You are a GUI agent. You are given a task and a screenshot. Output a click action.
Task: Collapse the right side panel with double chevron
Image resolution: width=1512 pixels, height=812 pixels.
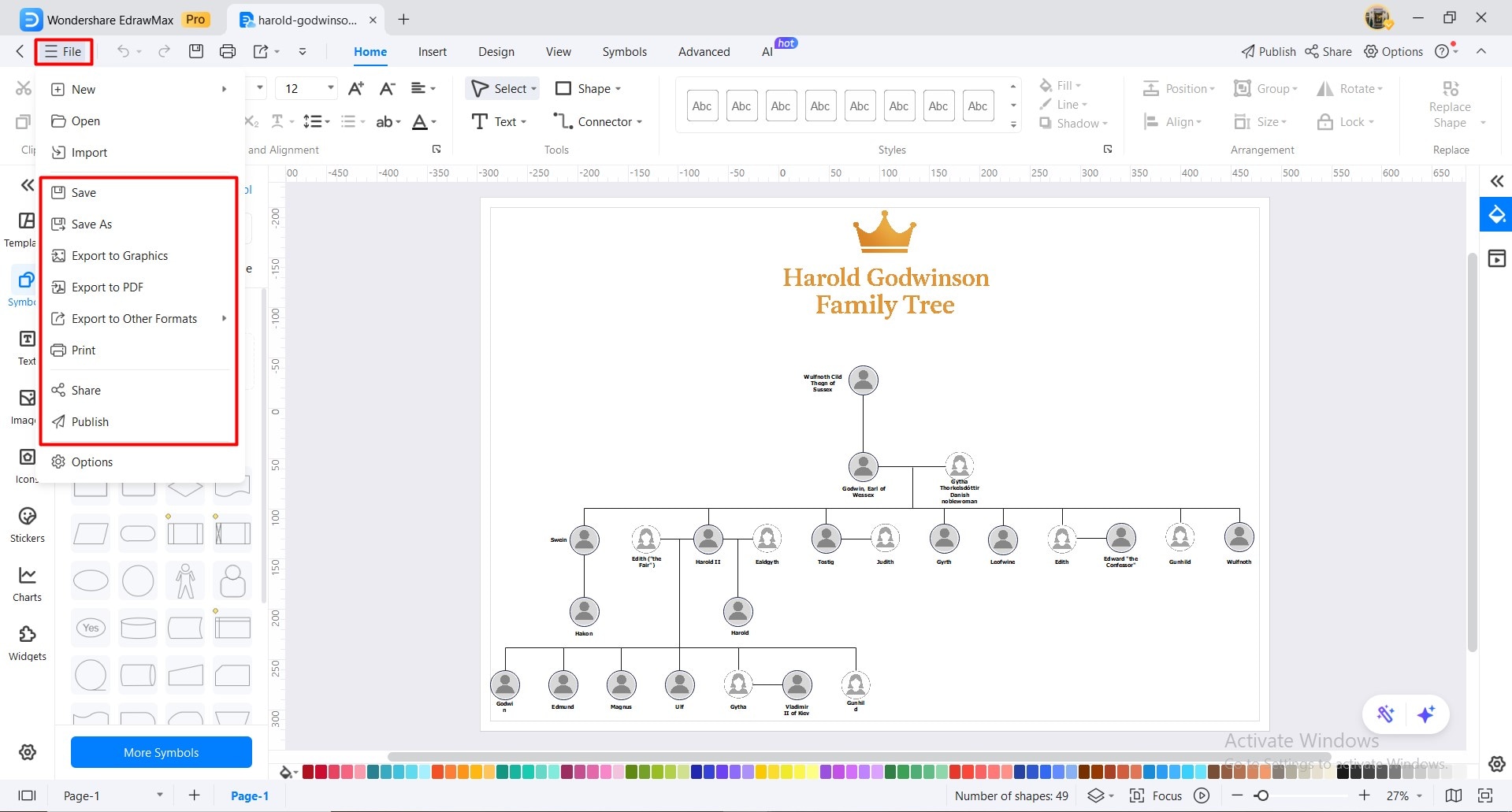click(x=1495, y=181)
